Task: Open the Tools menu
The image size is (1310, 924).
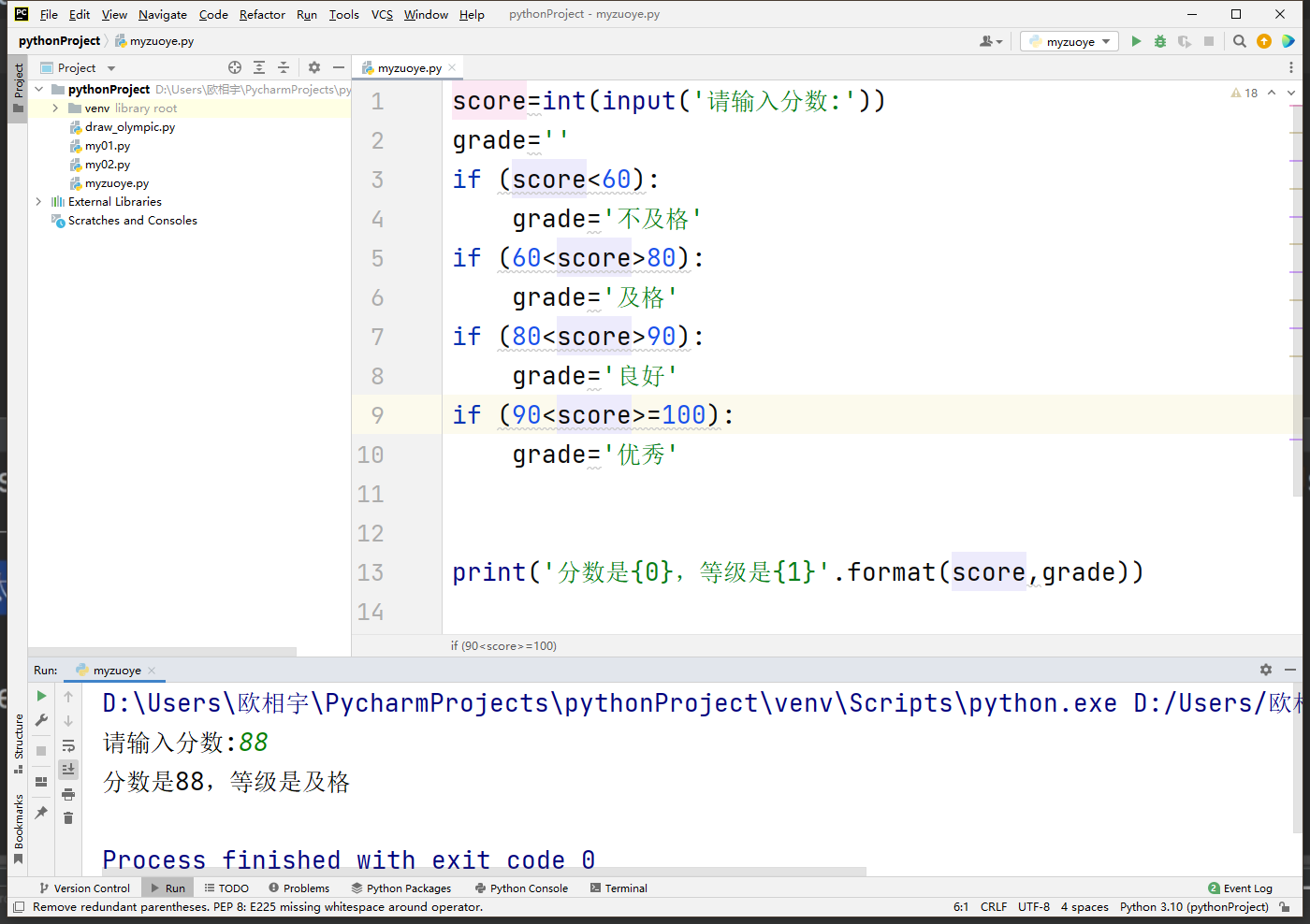Action: click(343, 14)
